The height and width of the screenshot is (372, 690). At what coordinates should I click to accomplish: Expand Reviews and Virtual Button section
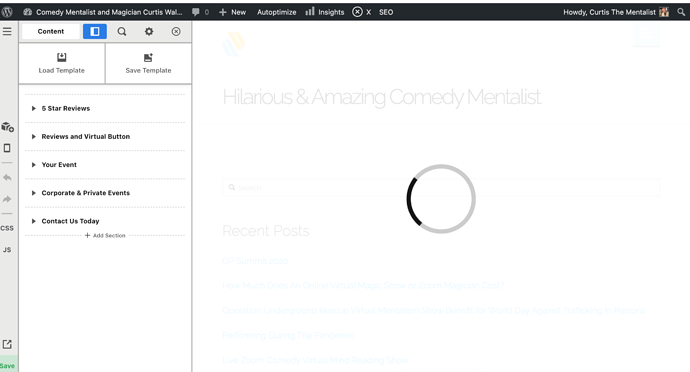coord(33,136)
